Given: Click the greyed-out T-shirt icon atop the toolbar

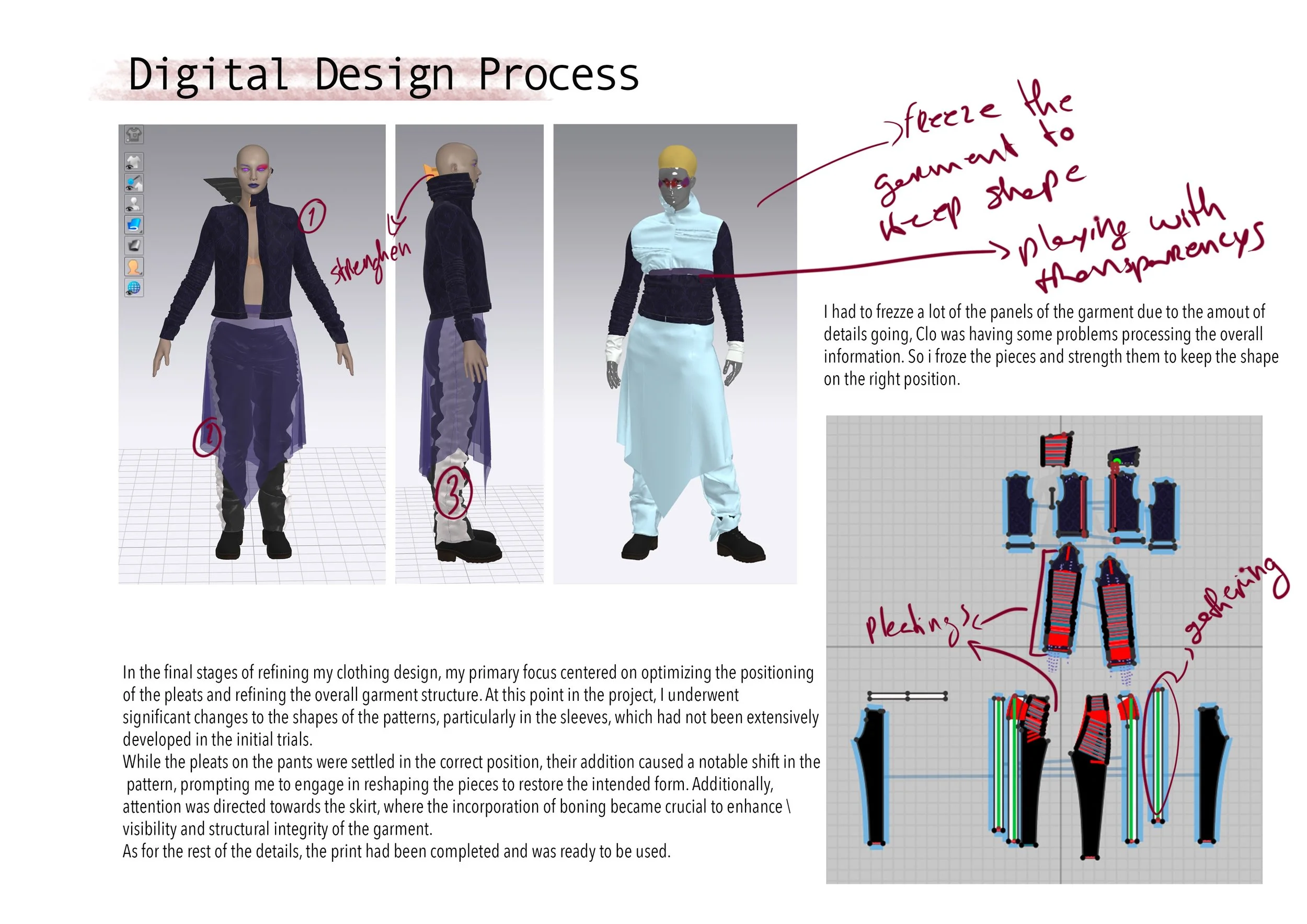Looking at the screenshot, I should click(x=134, y=135).
